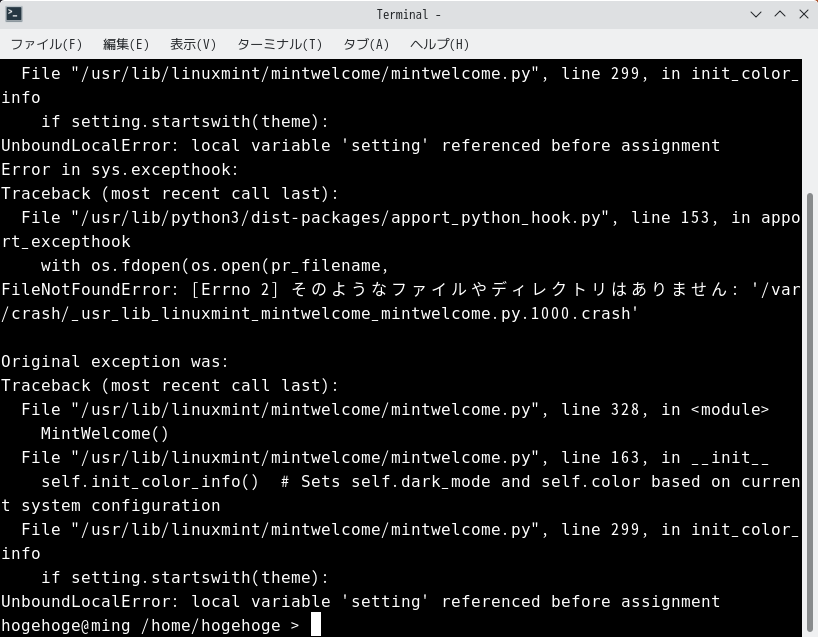
Task: Click the 'with os.fdopen(os.open(pr_filename,' line
Action: click(x=214, y=266)
